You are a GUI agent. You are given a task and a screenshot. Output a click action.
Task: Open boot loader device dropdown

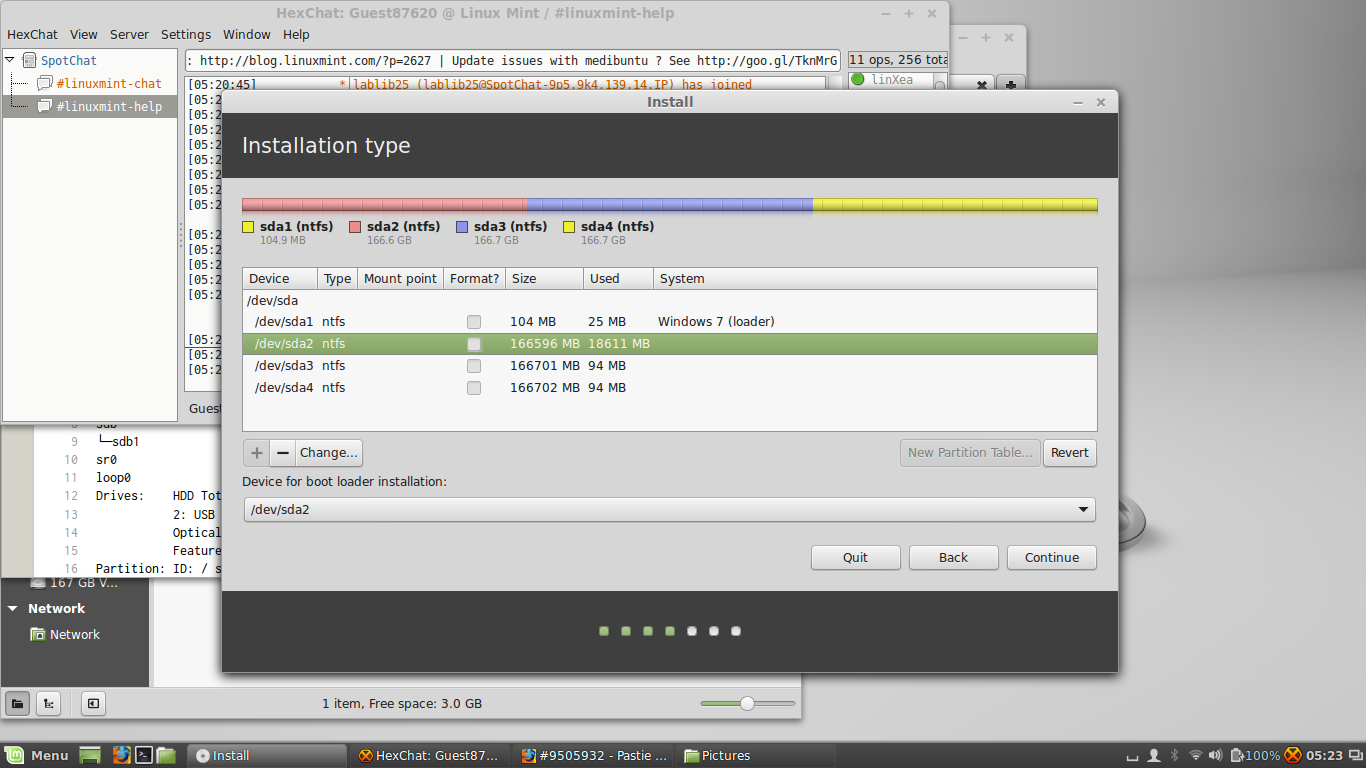click(x=669, y=510)
